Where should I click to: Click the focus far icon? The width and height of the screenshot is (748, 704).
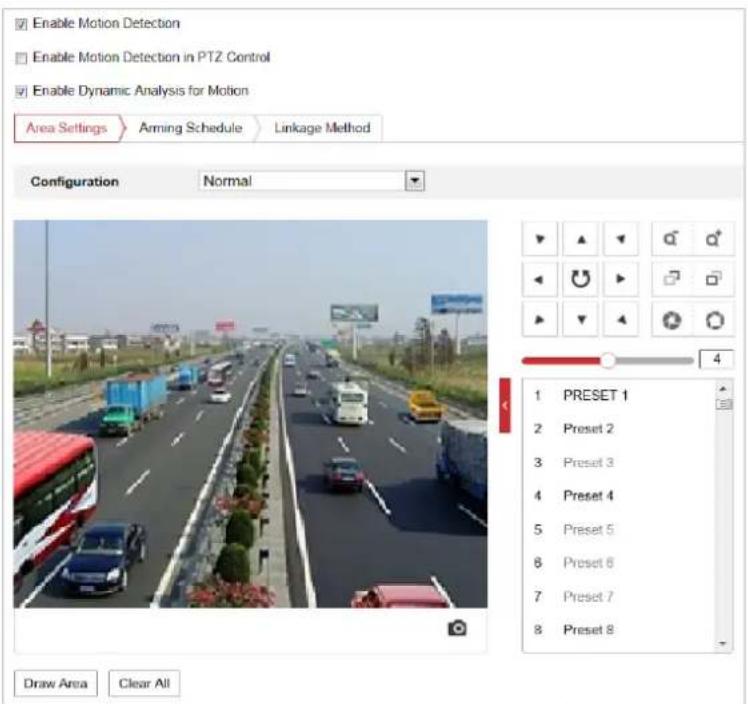[x=713, y=279]
